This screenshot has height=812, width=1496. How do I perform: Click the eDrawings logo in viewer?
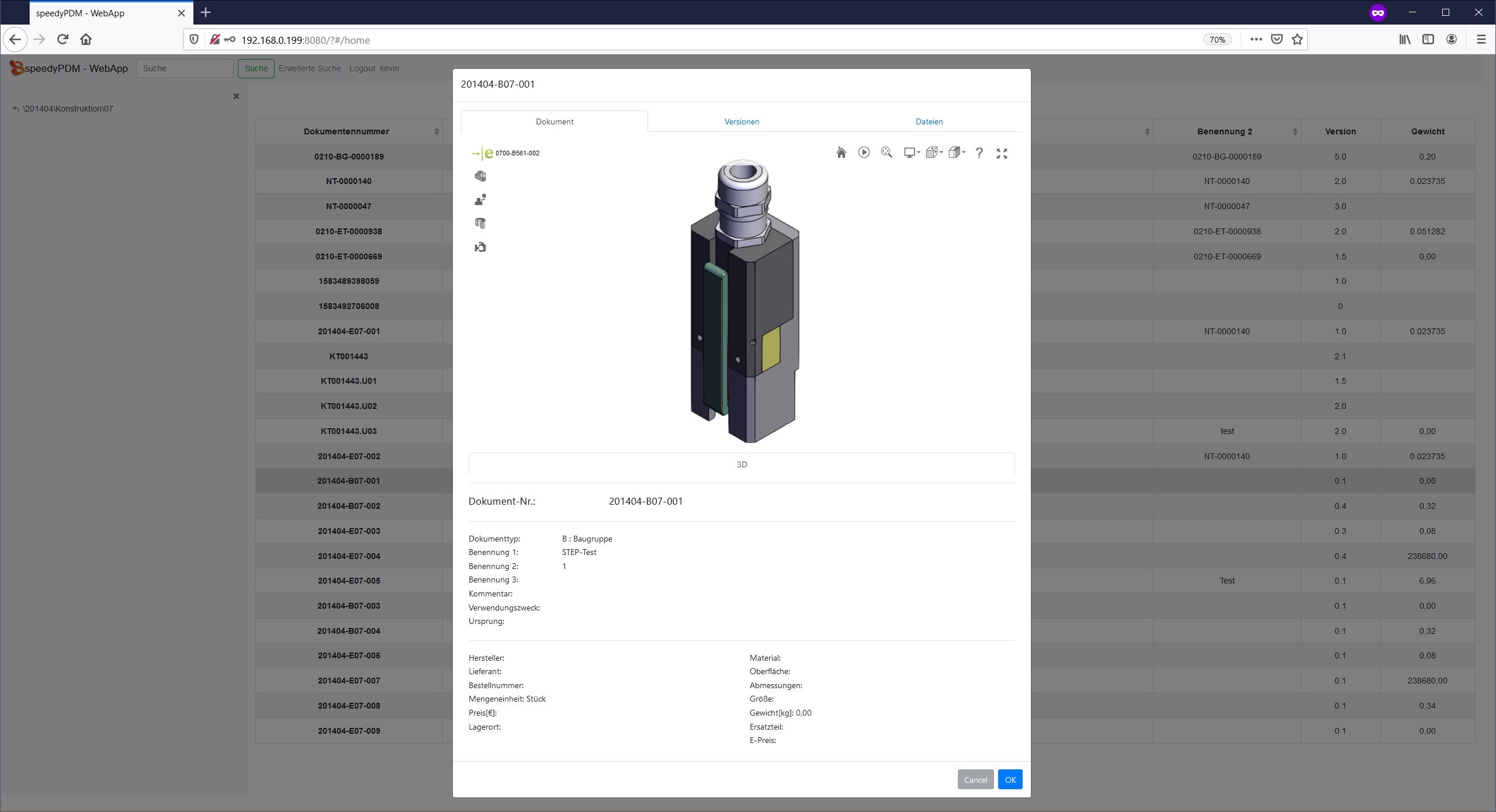point(483,154)
